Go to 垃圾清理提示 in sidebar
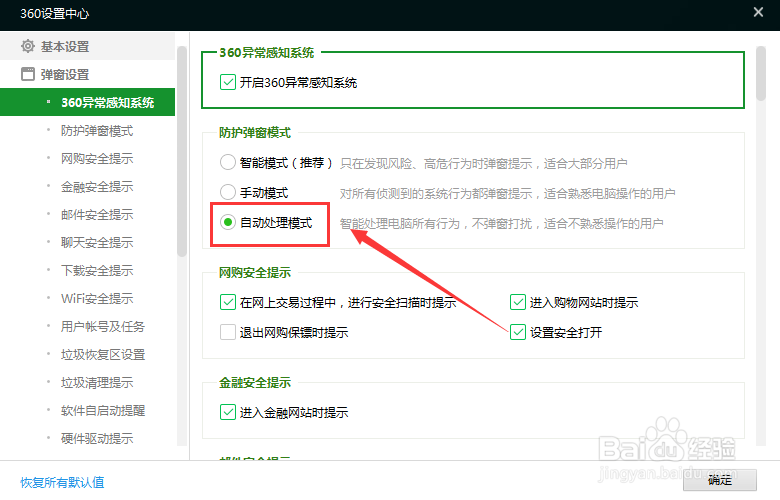Viewport: 780px width, 500px height. coord(97,383)
